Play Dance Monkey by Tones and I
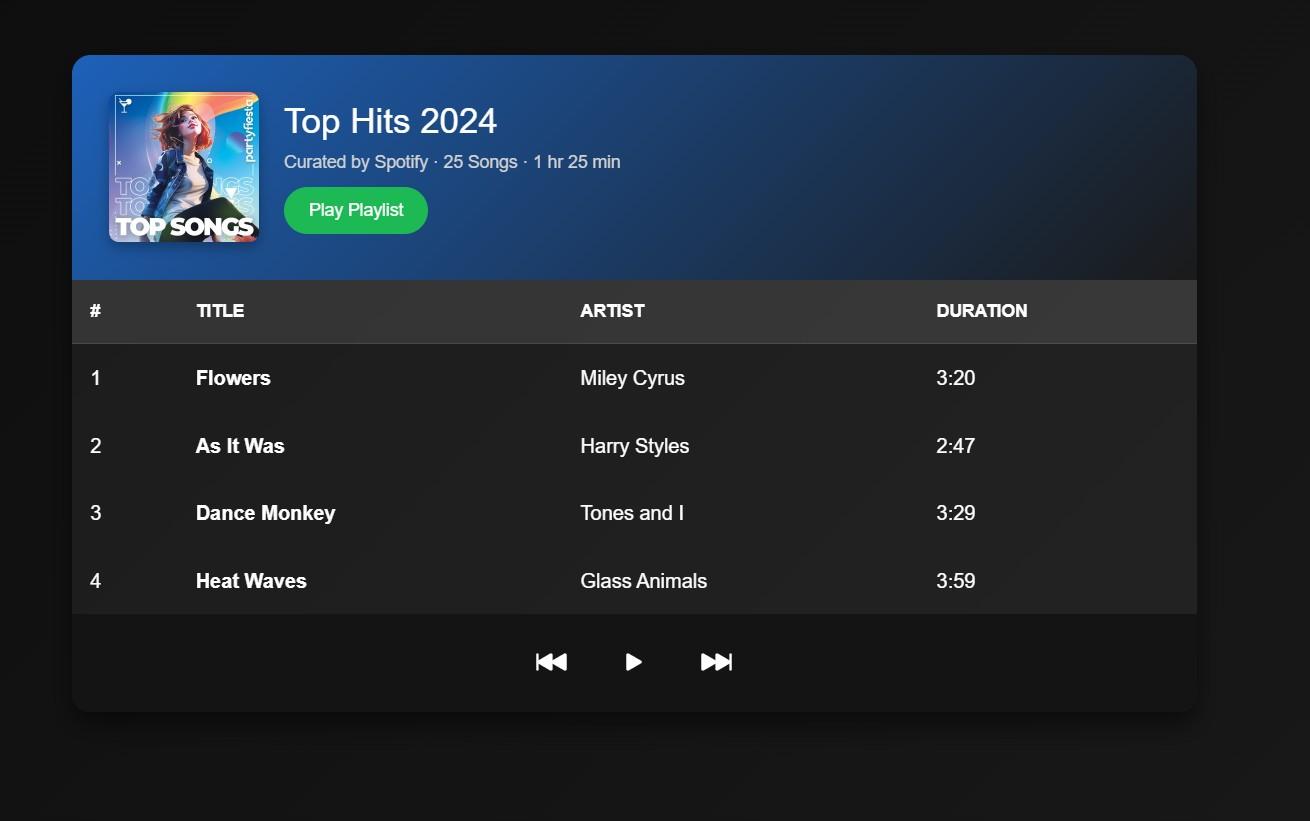The height and width of the screenshot is (821, 1310). click(265, 513)
